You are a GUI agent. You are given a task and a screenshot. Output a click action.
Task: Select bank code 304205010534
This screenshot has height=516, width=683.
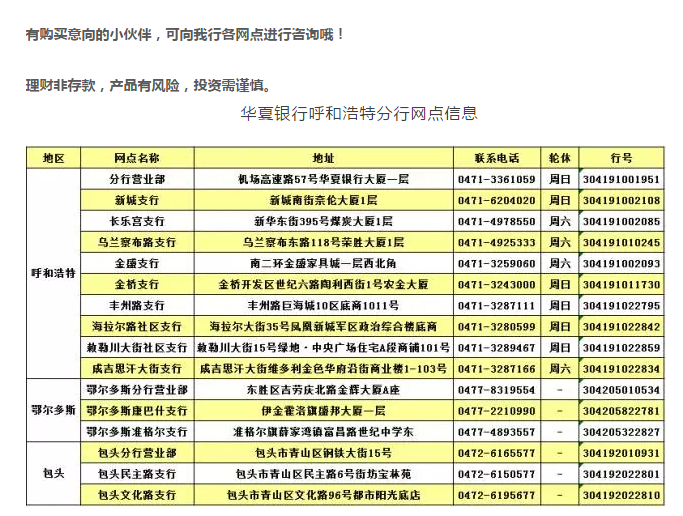coord(622,389)
